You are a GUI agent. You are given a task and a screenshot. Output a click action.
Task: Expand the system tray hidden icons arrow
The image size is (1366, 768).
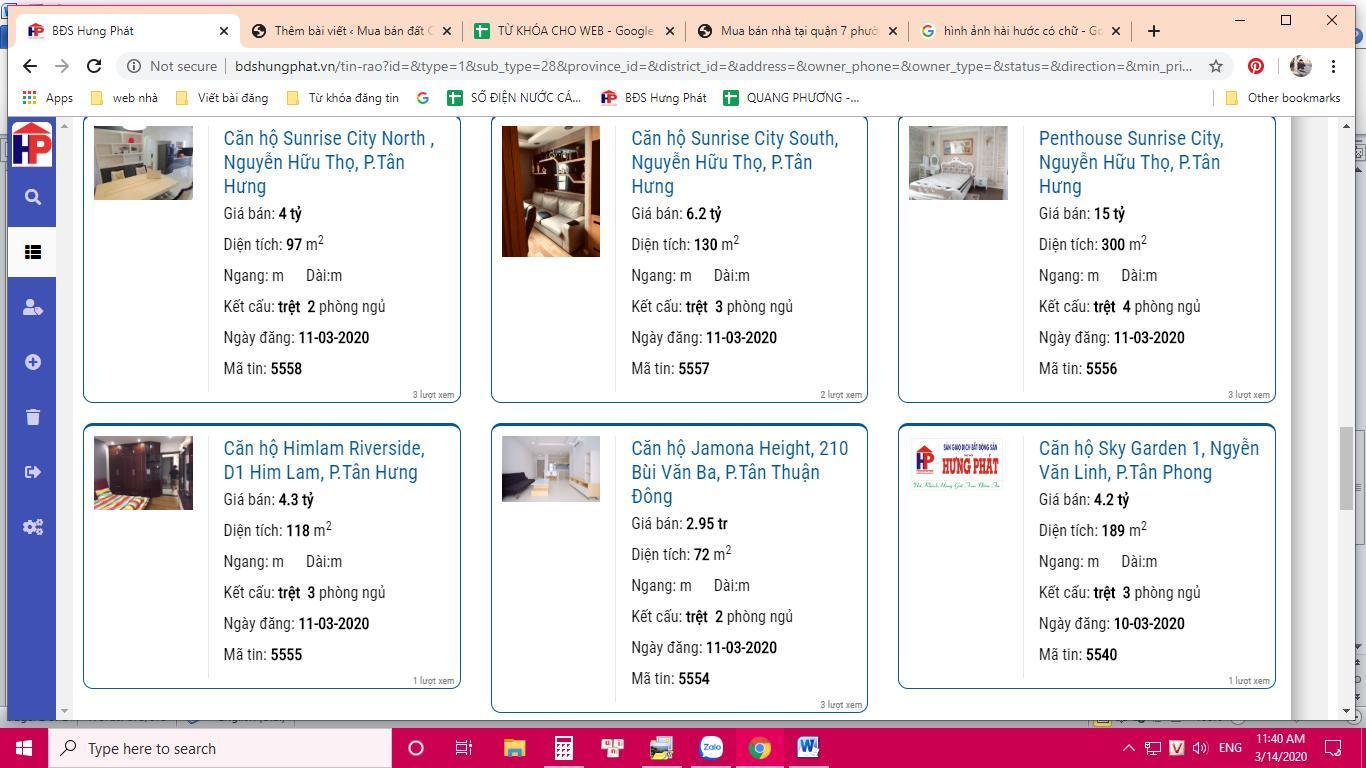pos(1128,748)
